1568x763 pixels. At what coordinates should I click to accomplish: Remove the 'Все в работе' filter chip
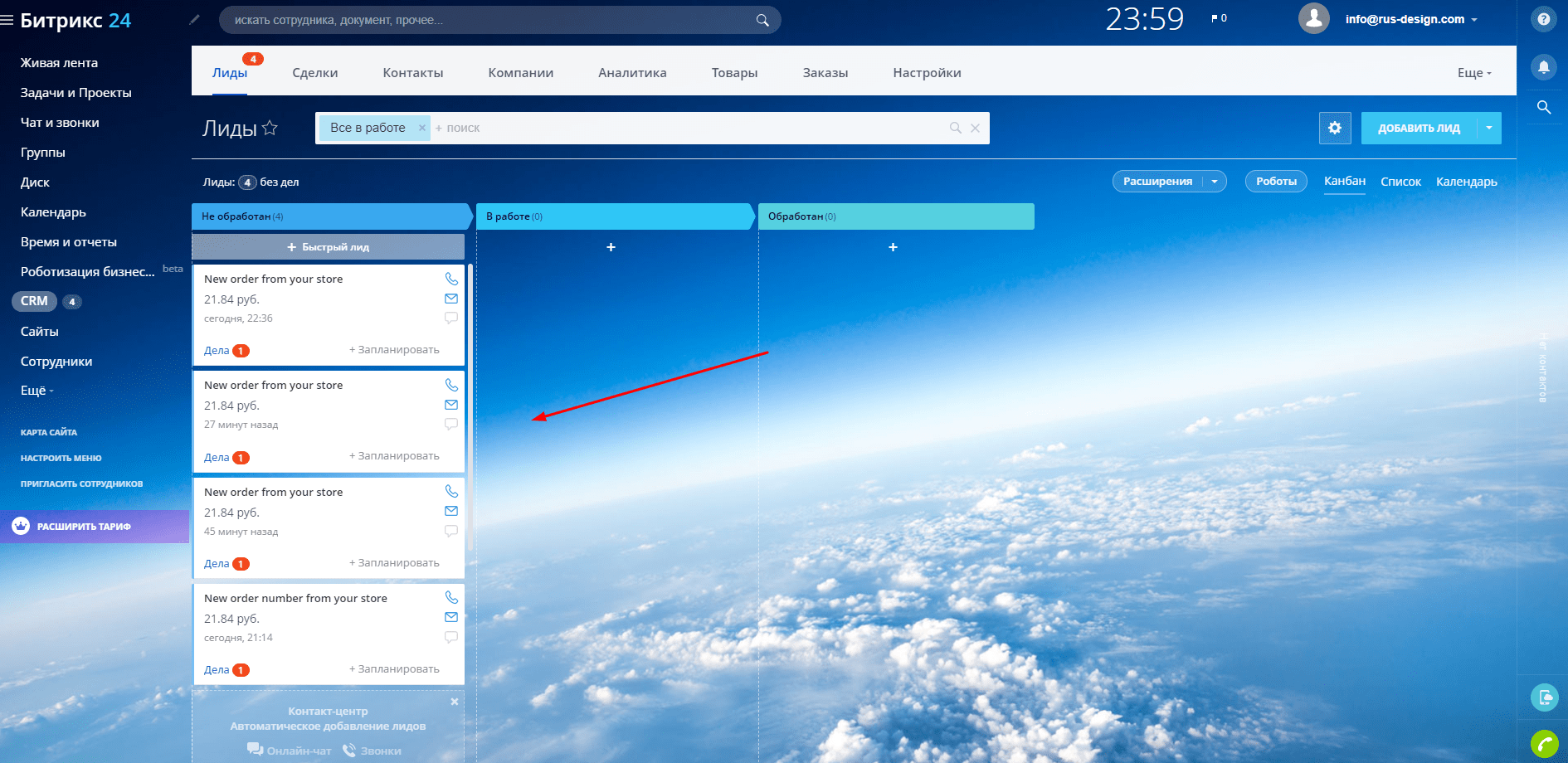(421, 128)
